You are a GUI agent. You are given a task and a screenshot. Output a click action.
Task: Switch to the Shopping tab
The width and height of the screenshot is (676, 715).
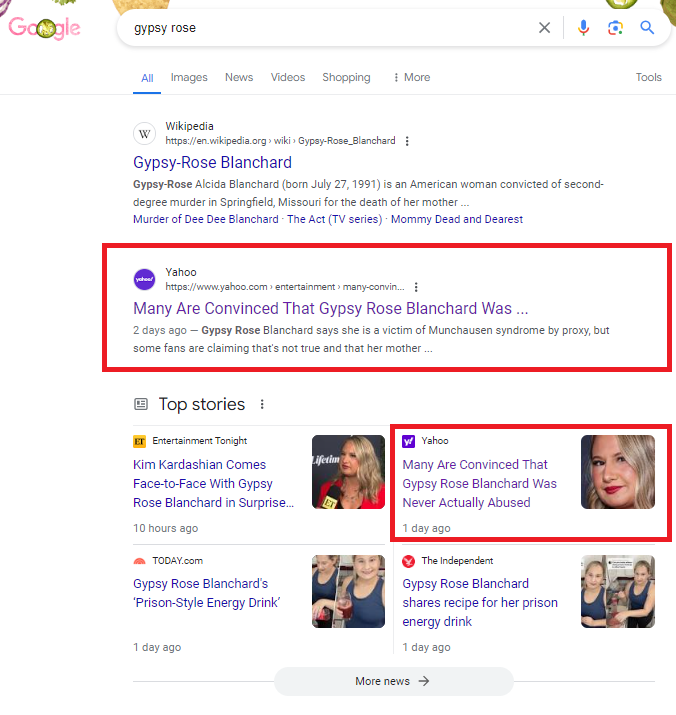click(346, 78)
